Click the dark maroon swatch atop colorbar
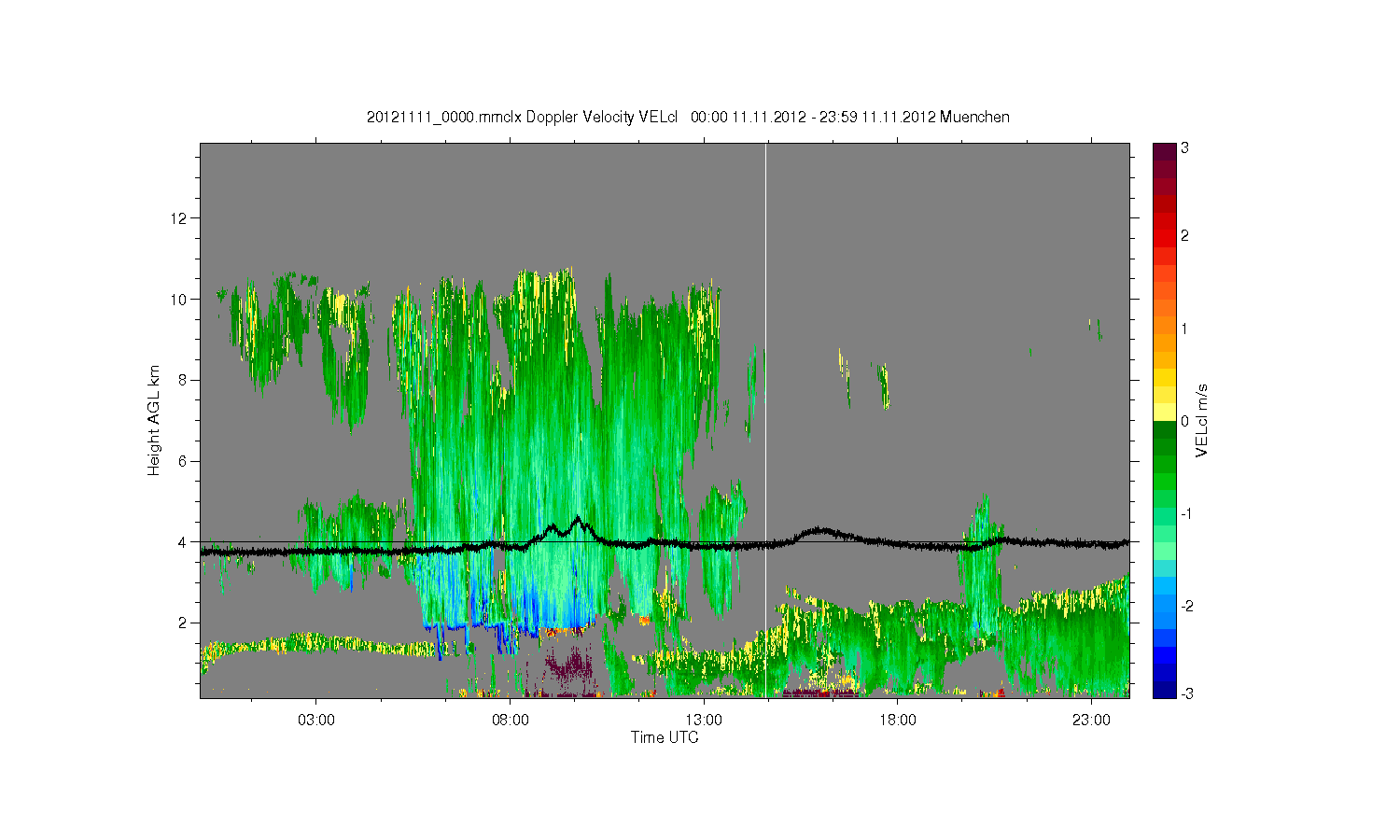Image resolution: width=1400 pixels, height=840 pixels. tap(1164, 152)
